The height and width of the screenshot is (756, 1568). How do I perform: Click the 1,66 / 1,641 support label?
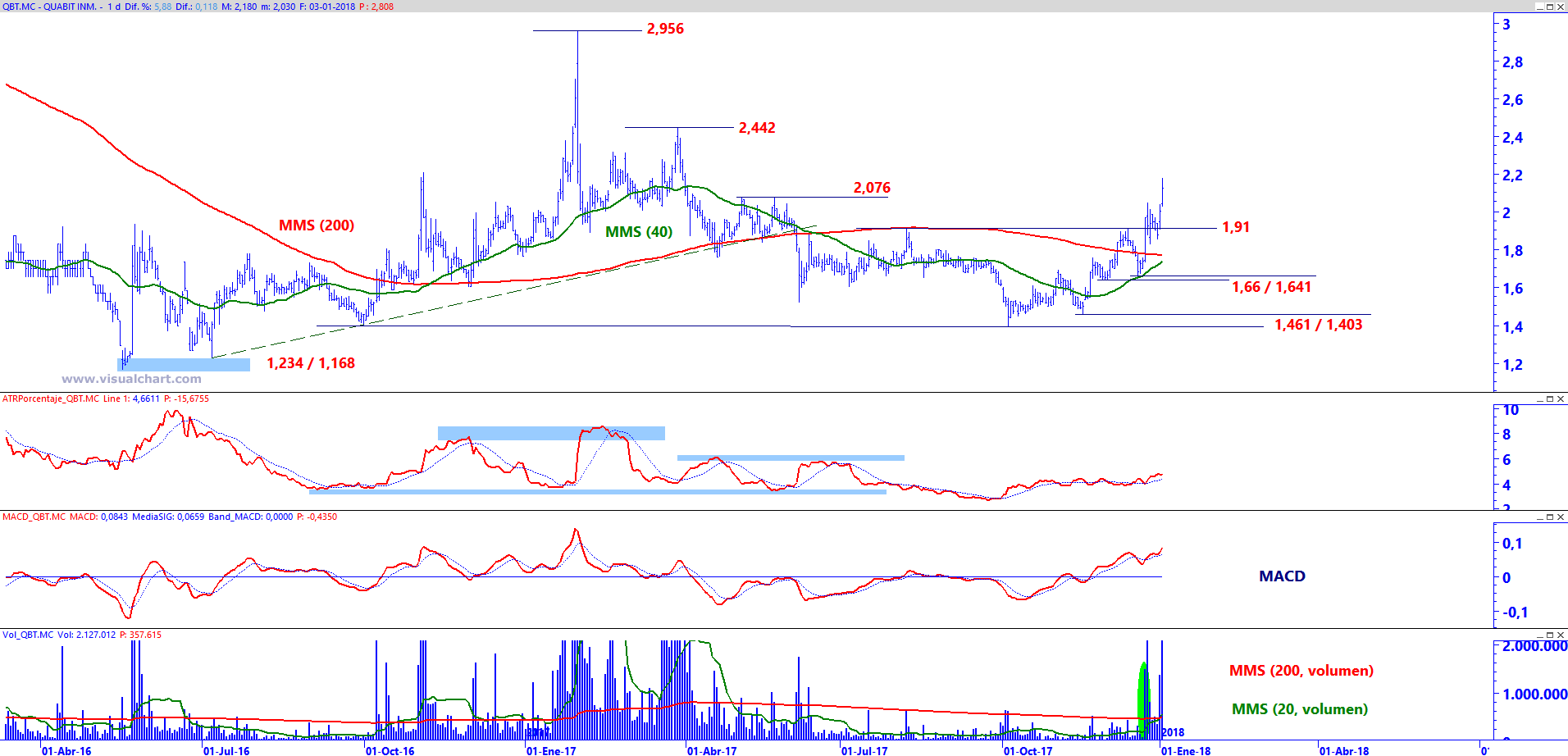pos(1272,287)
